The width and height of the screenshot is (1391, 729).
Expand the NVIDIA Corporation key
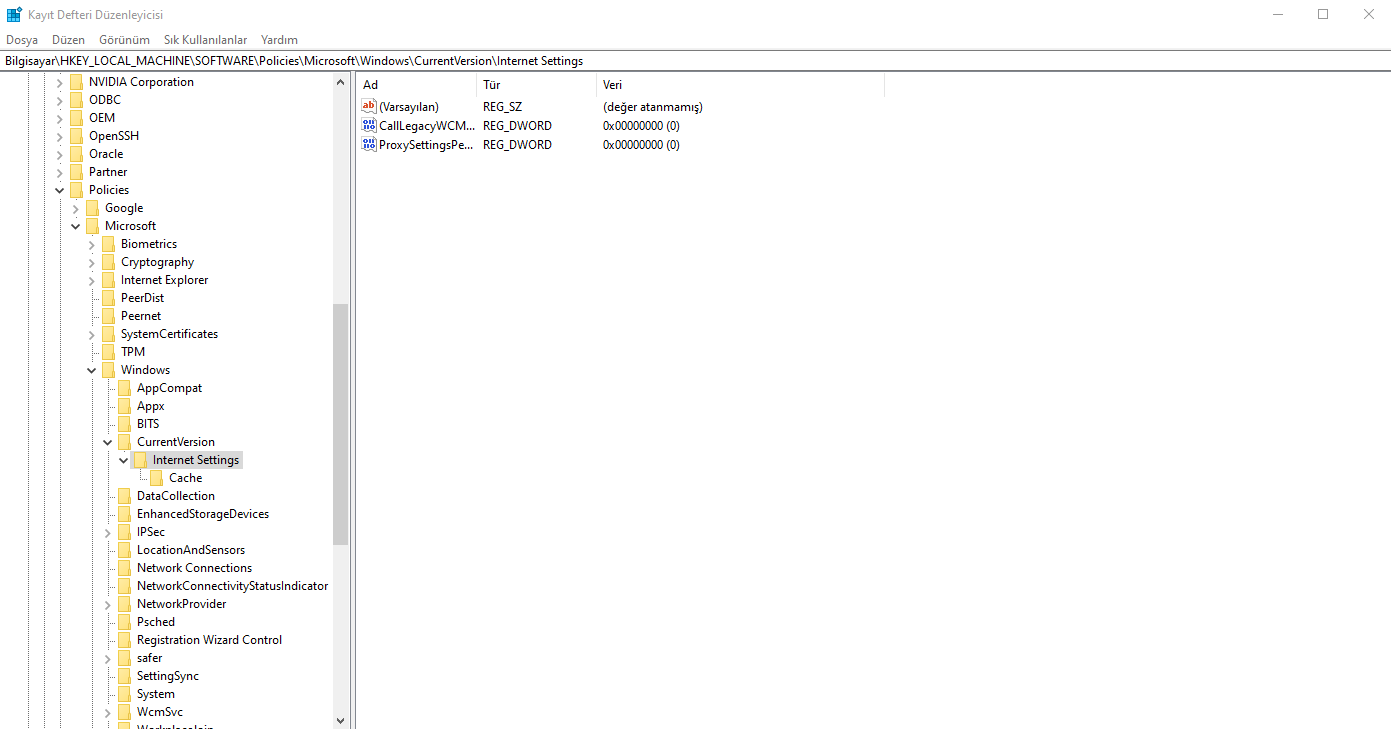coord(59,82)
